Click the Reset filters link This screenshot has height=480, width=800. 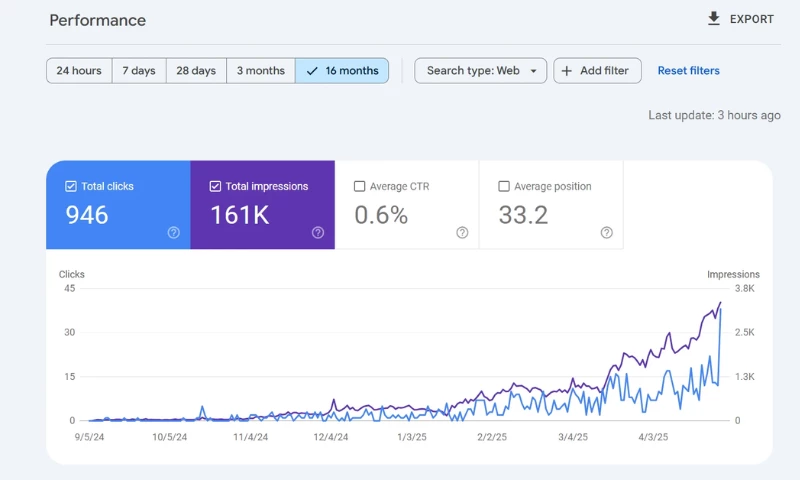(688, 71)
